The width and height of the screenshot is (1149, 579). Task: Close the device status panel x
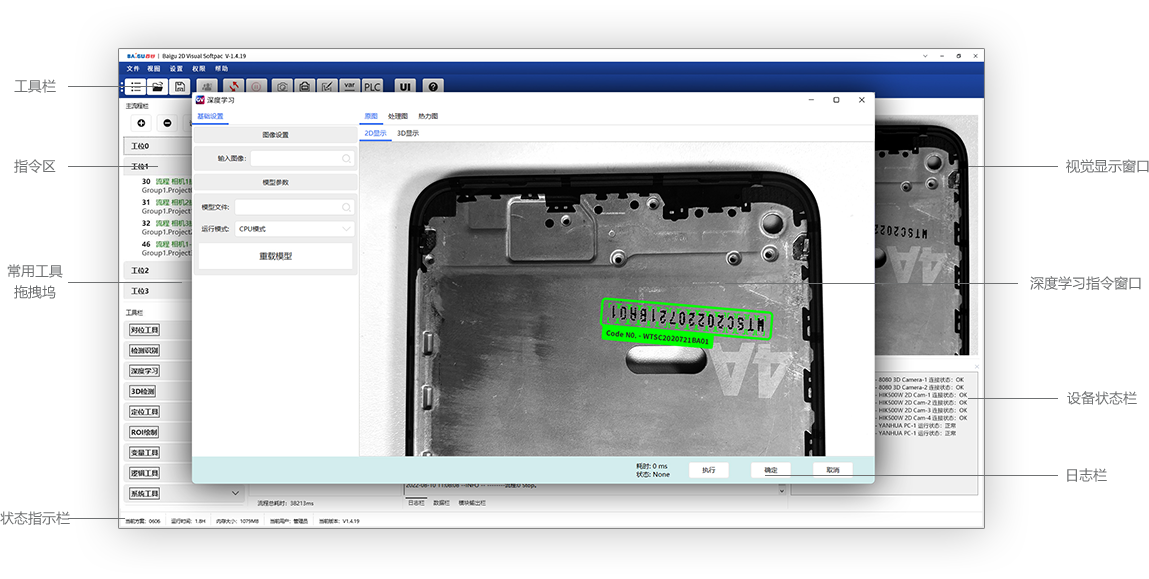[976, 366]
